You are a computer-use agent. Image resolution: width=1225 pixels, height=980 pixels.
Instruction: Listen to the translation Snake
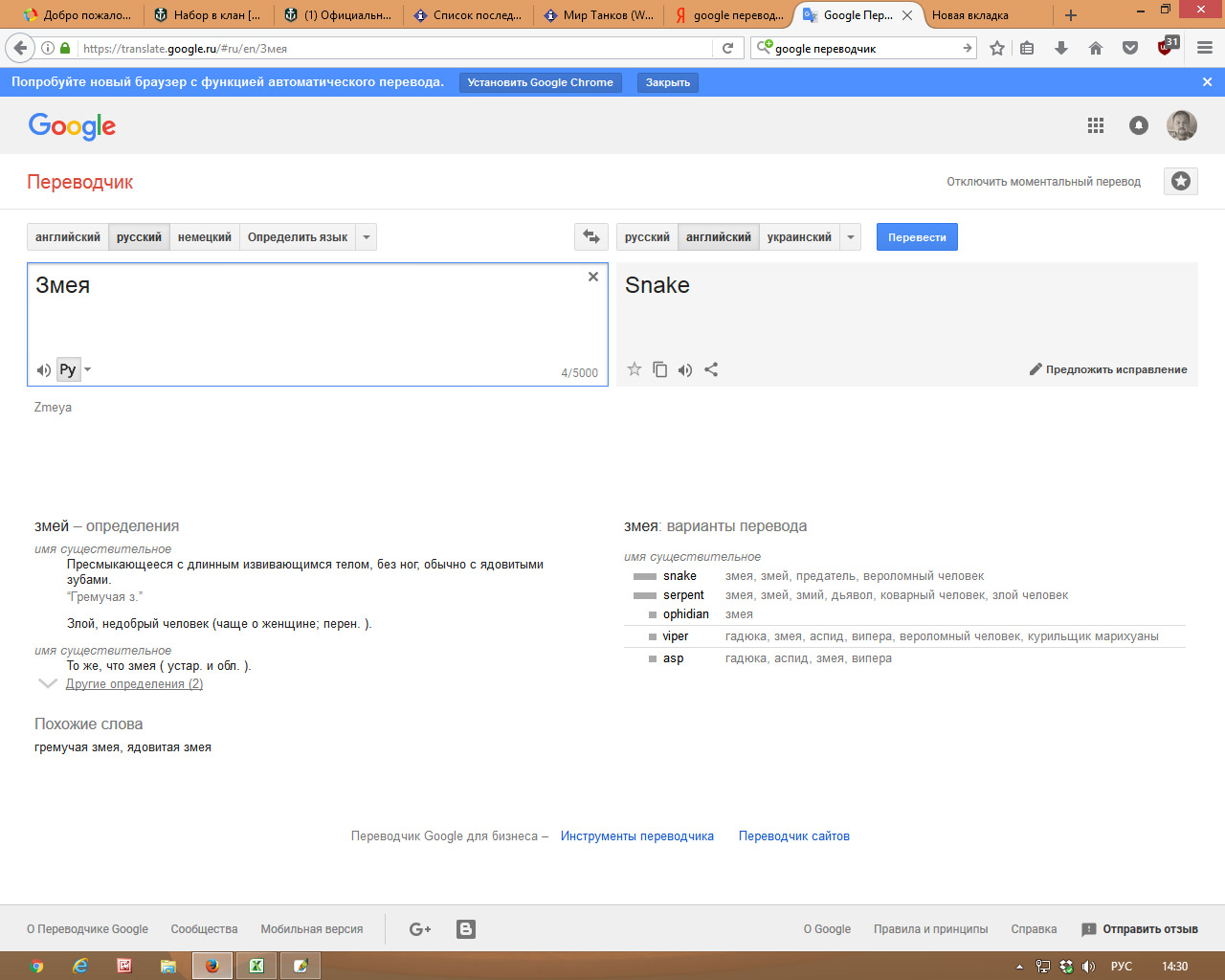tap(685, 369)
